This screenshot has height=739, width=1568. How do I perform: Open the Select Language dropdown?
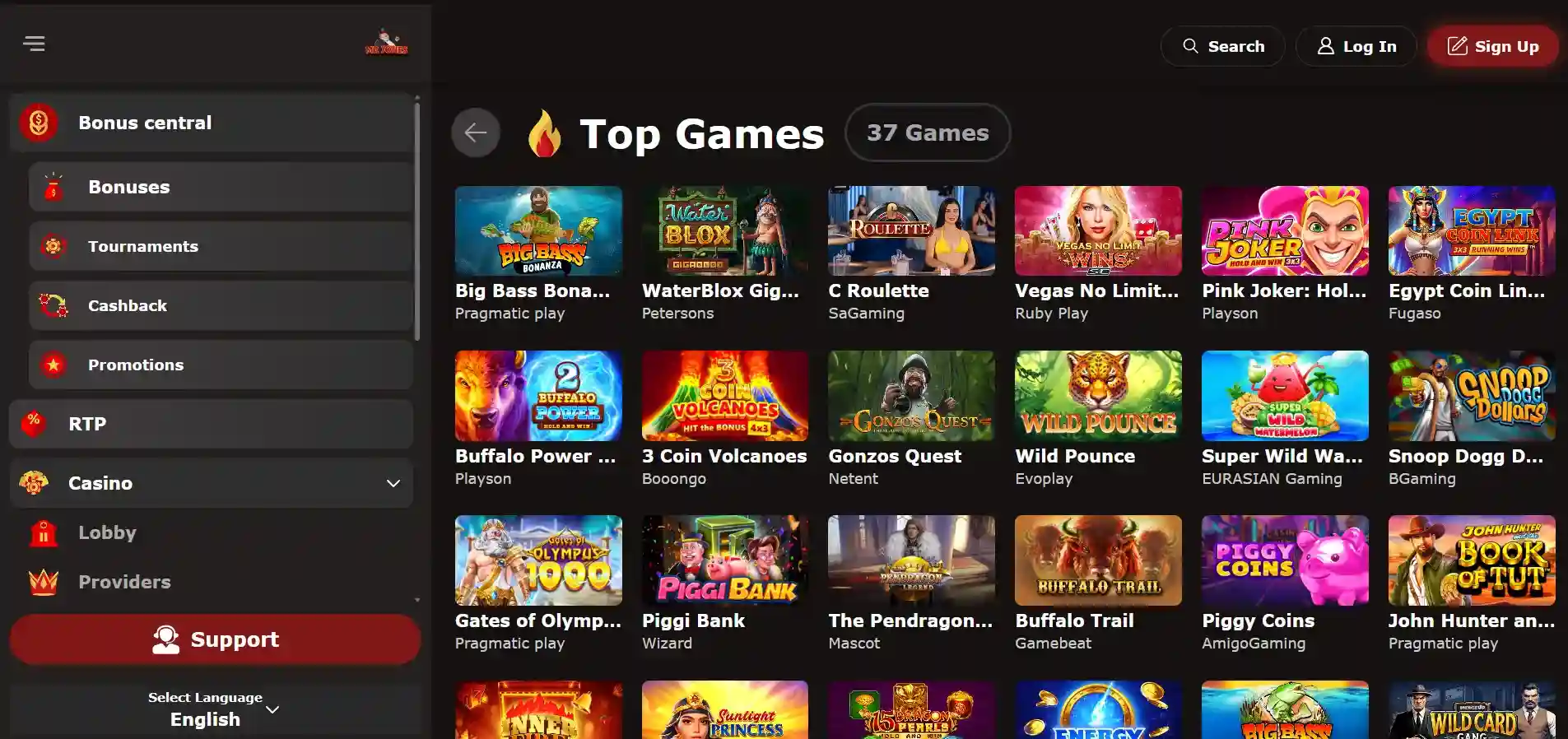pos(214,709)
